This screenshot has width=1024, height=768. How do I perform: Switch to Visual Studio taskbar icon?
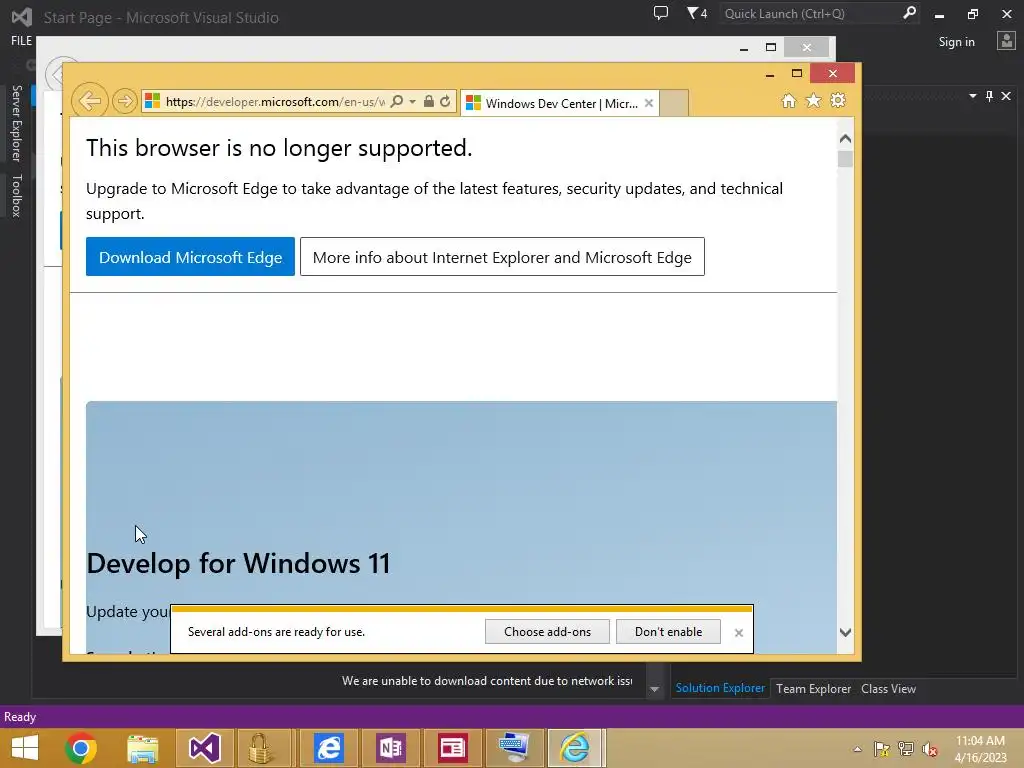pyautogui.click(x=204, y=748)
